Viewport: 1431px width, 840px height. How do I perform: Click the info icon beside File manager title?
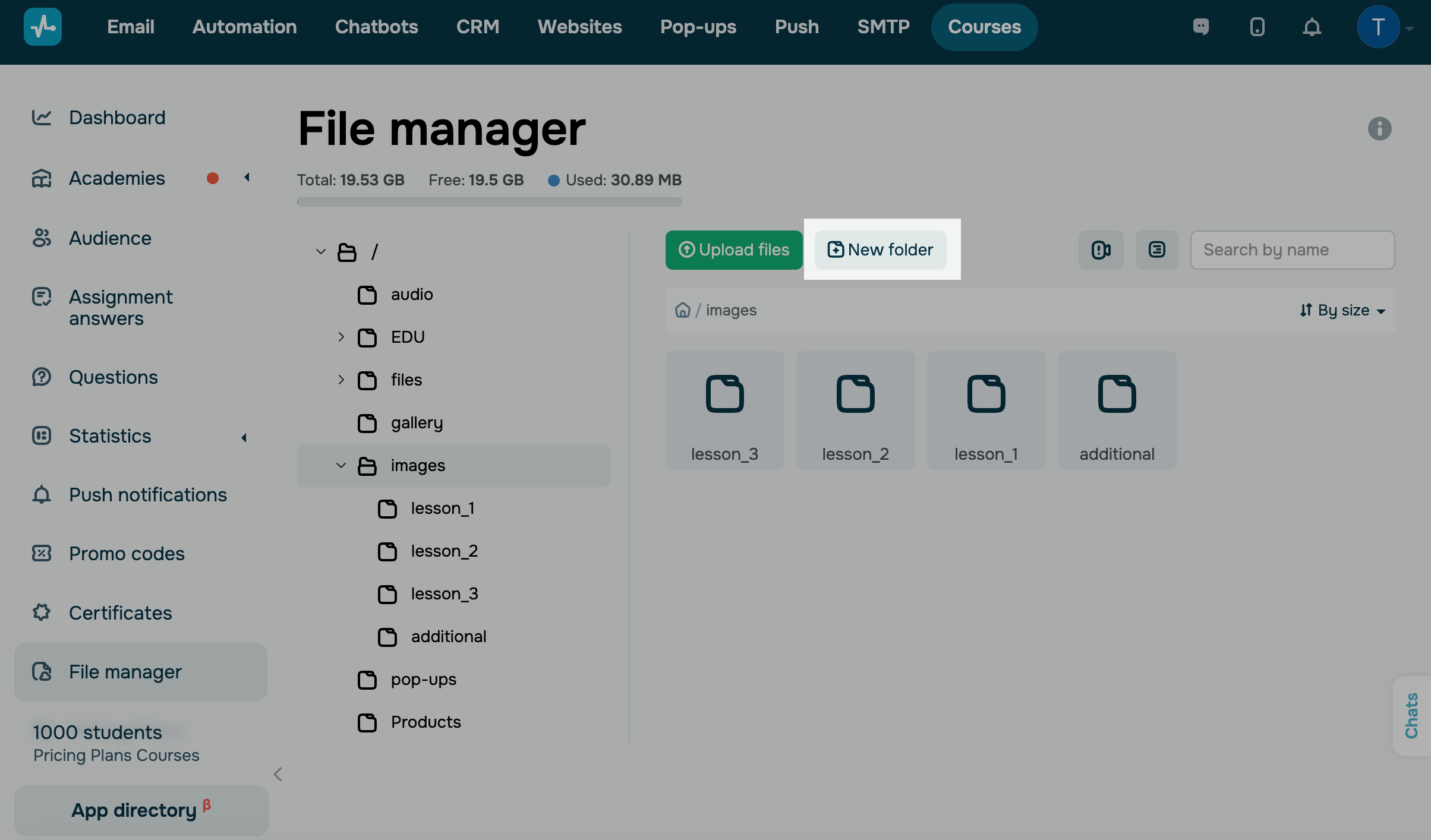tap(1379, 128)
